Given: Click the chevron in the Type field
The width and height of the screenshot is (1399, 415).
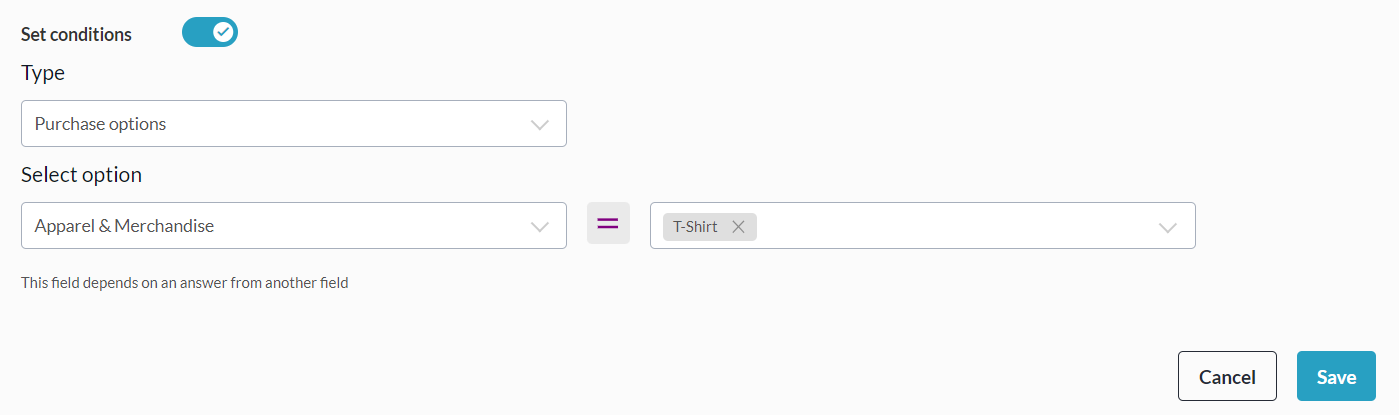Looking at the screenshot, I should click(540, 125).
